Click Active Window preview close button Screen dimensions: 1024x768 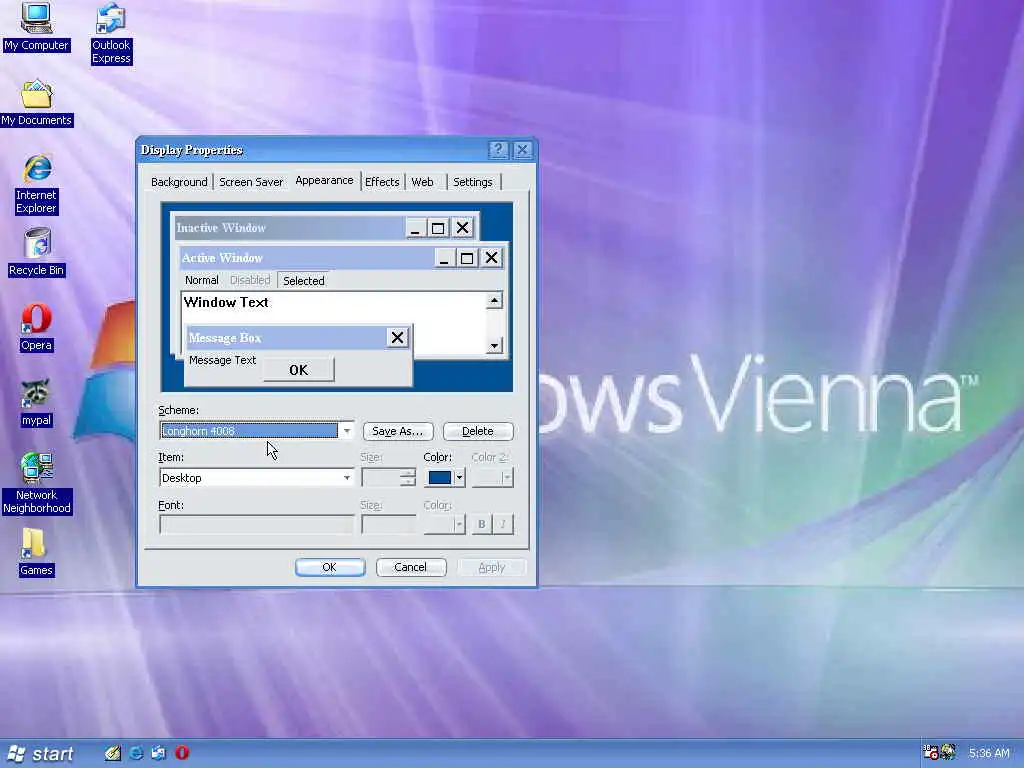pyautogui.click(x=491, y=258)
